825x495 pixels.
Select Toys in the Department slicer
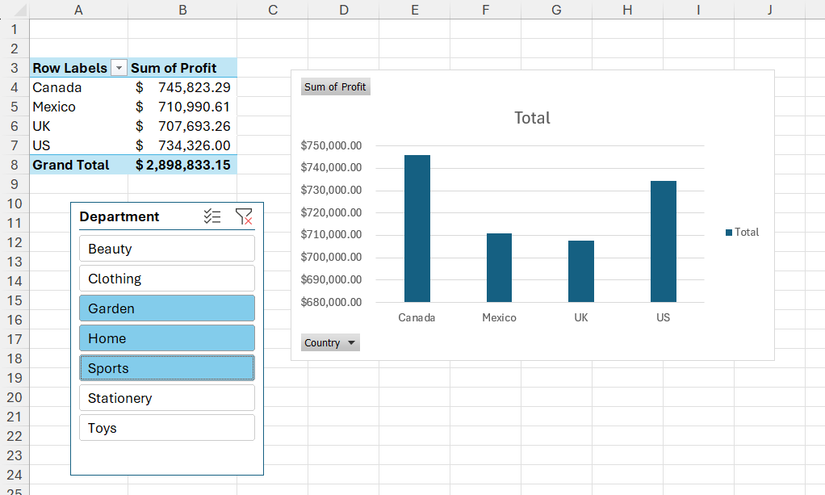click(x=167, y=428)
